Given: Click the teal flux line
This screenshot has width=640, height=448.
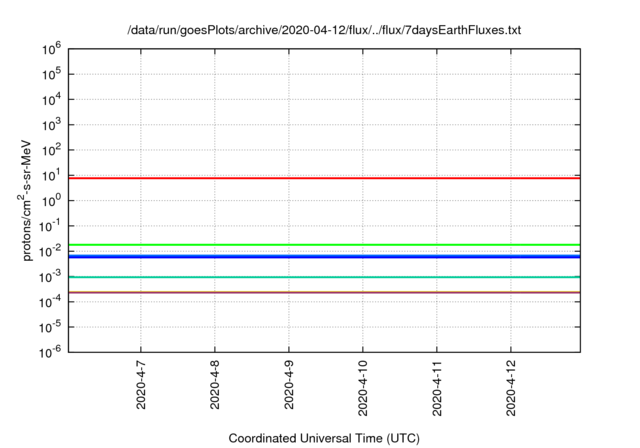Looking at the screenshot, I should [324, 277].
